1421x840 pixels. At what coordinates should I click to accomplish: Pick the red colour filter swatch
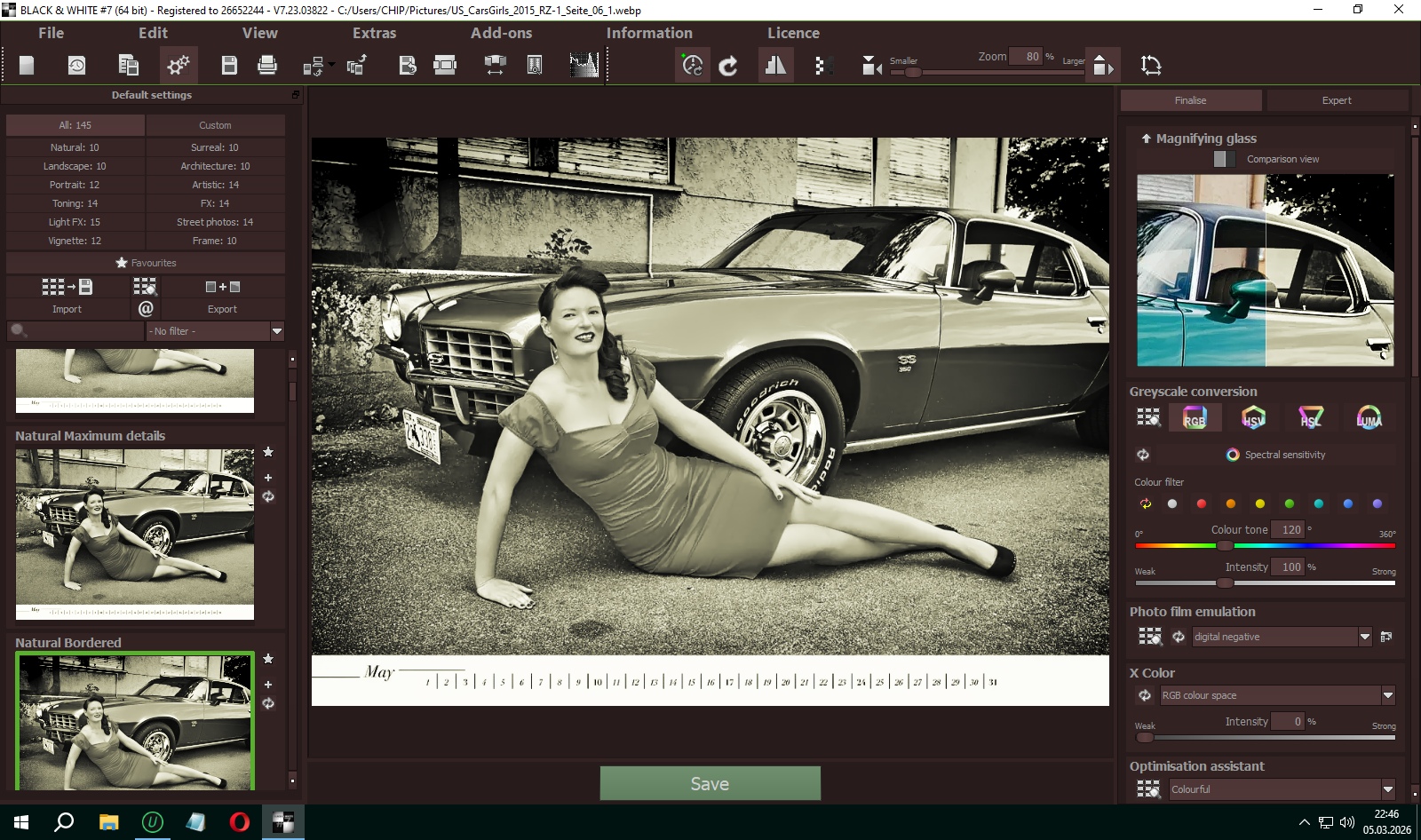click(x=1201, y=503)
